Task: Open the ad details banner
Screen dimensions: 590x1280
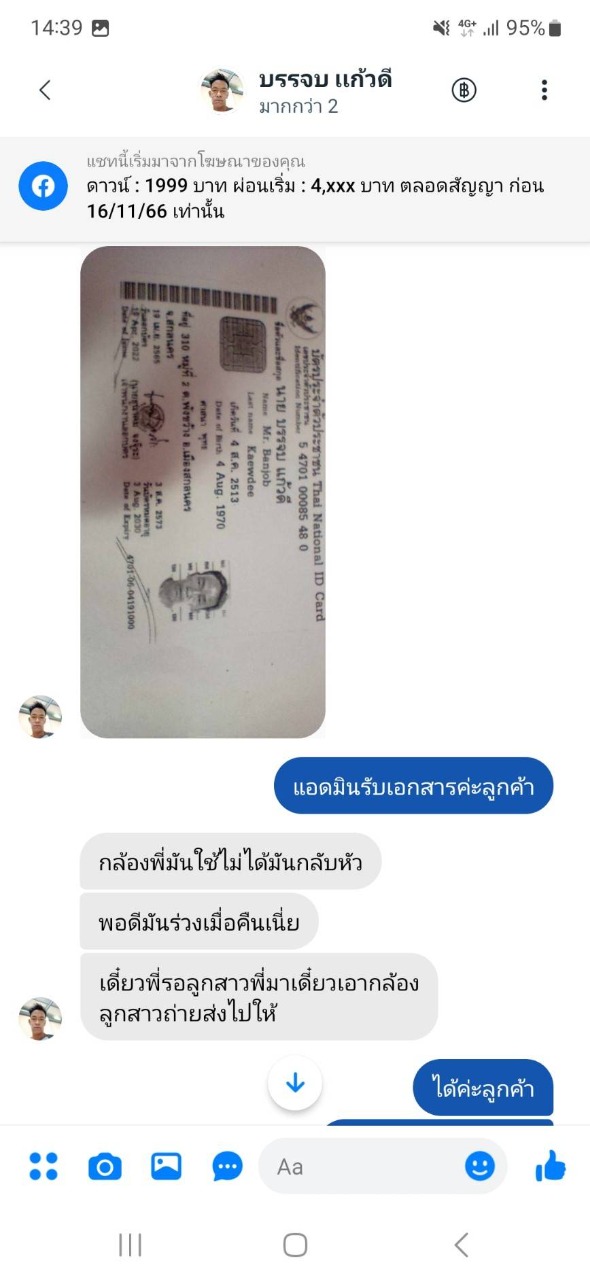Action: [295, 186]
